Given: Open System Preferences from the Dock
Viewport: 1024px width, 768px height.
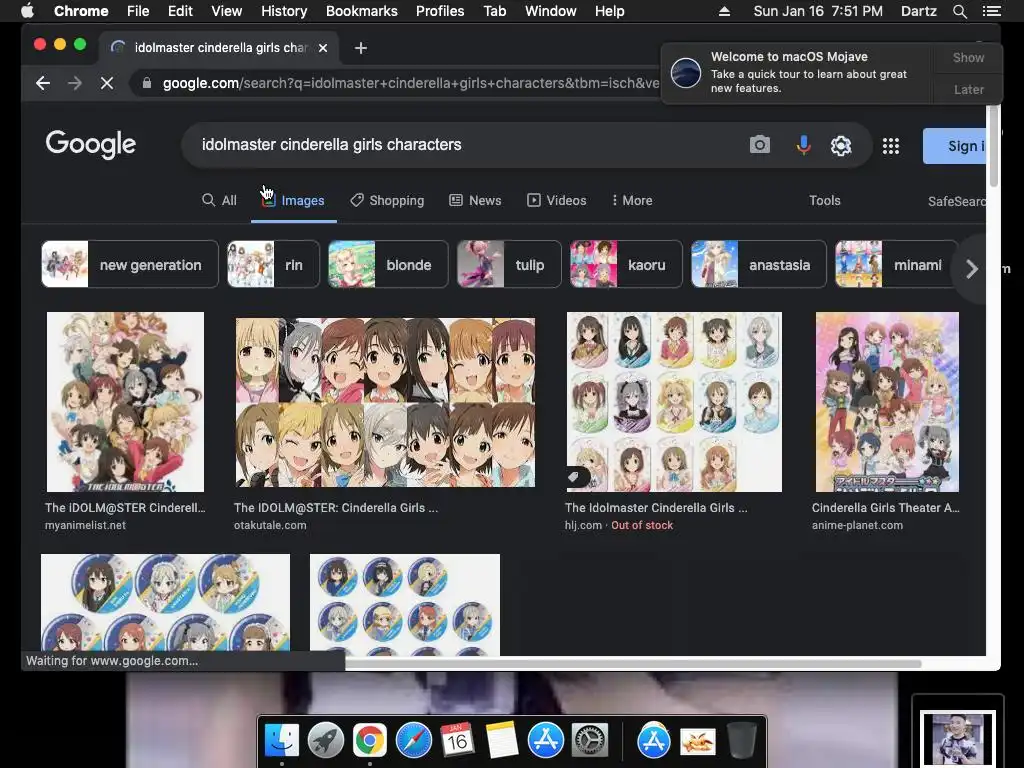Looking at the screenshot, I should click(590, 741).
